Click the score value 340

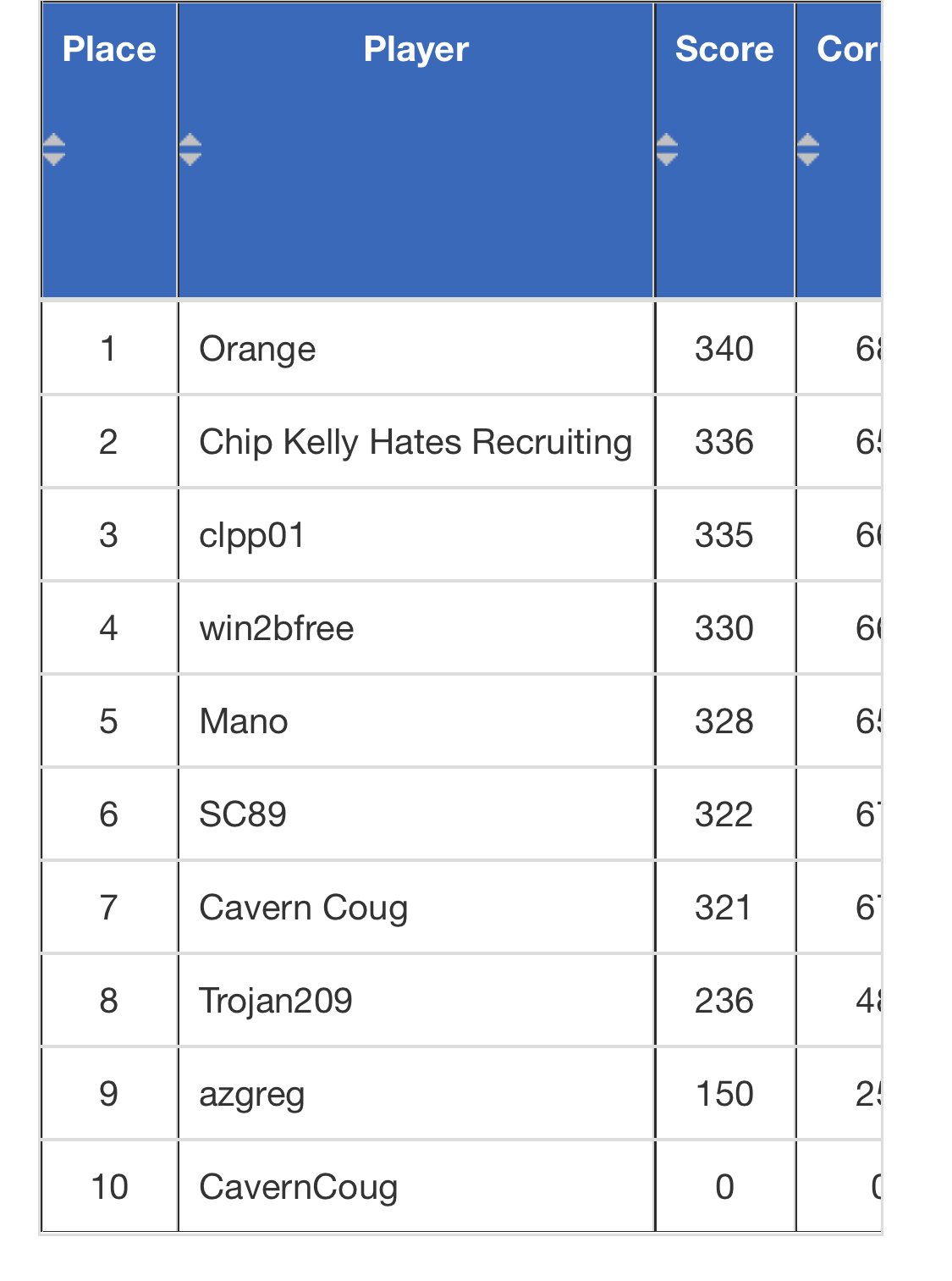(724, 349)
